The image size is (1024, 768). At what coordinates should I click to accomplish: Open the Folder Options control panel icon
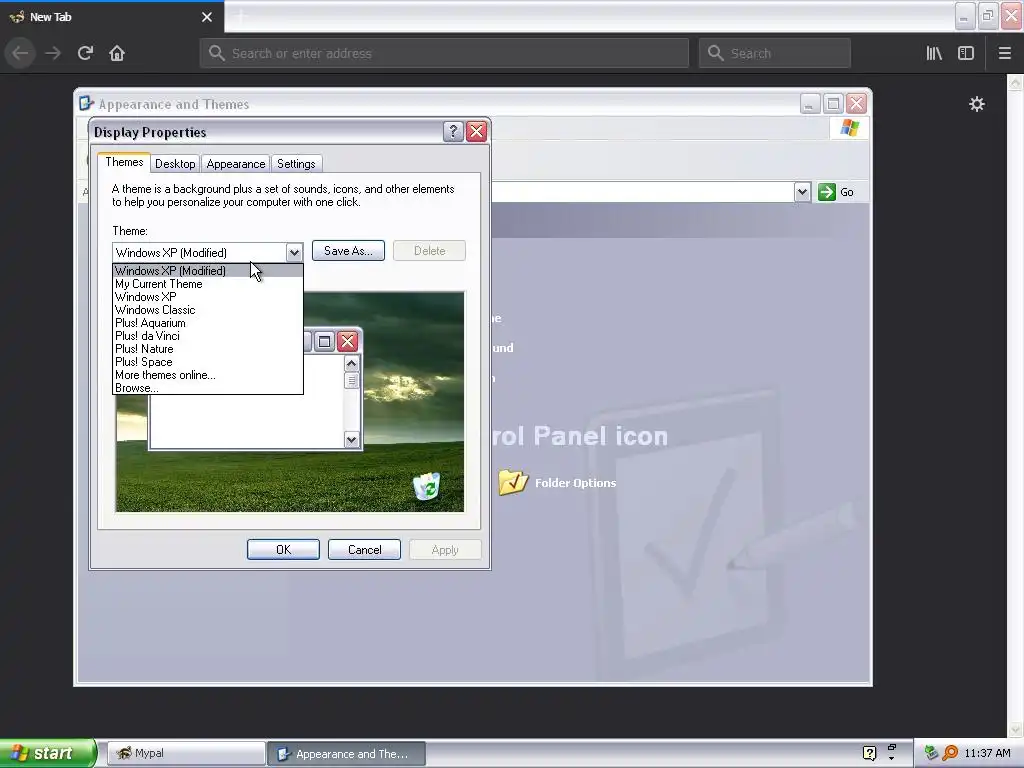pyautogui.click(x=513, y=482)
